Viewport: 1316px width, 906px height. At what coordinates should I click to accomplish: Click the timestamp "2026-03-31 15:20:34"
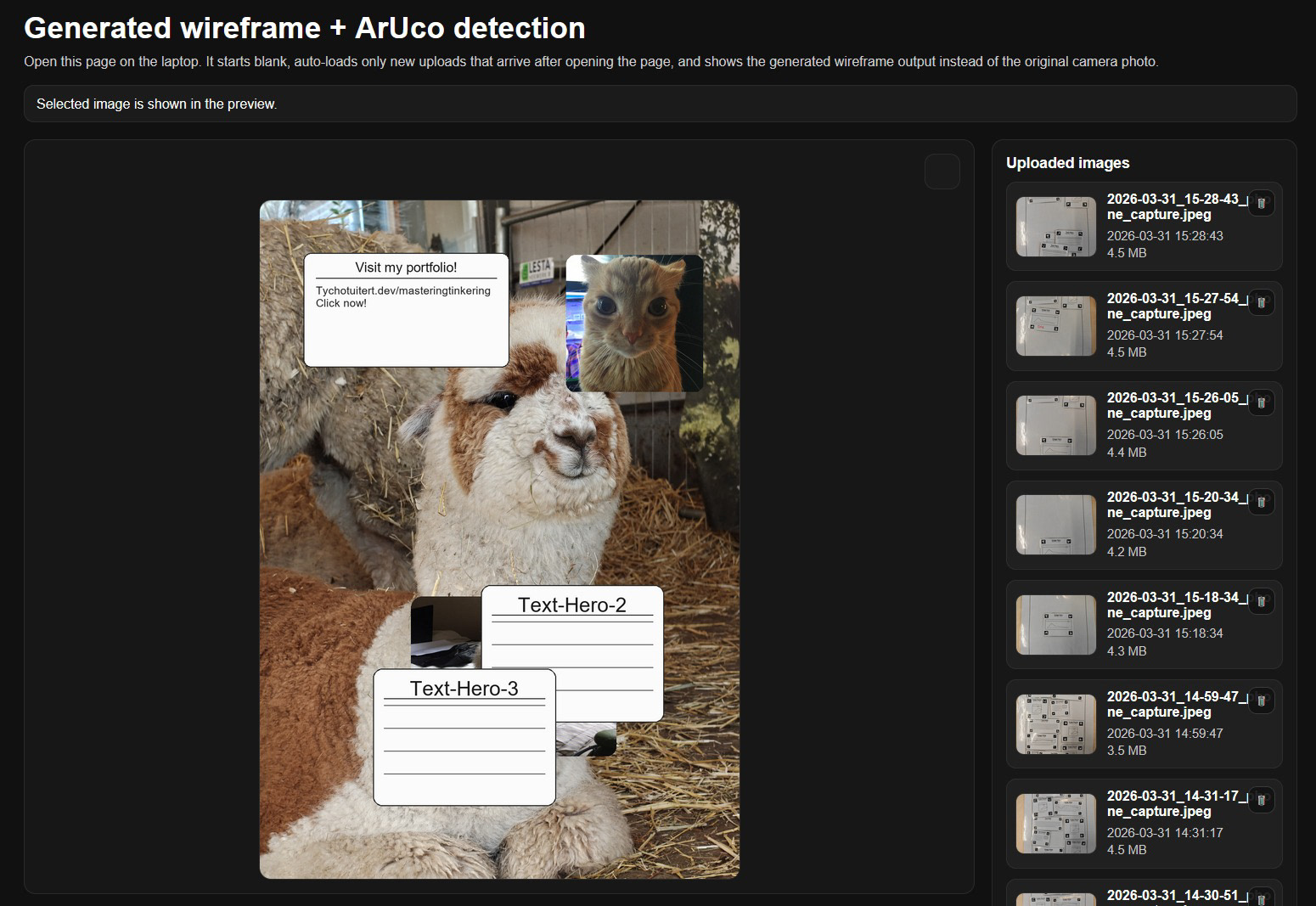click(x=1165, y=534)
